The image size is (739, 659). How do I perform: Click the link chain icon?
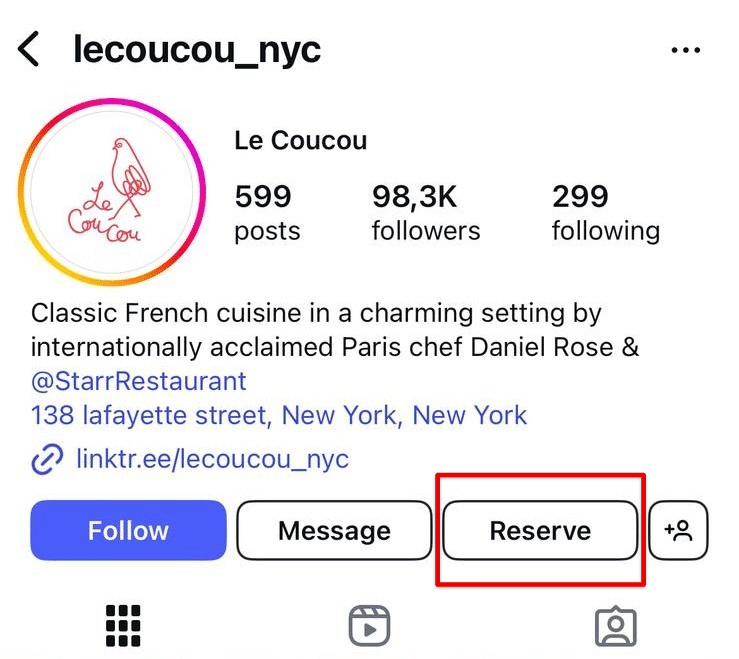point(47,458)
